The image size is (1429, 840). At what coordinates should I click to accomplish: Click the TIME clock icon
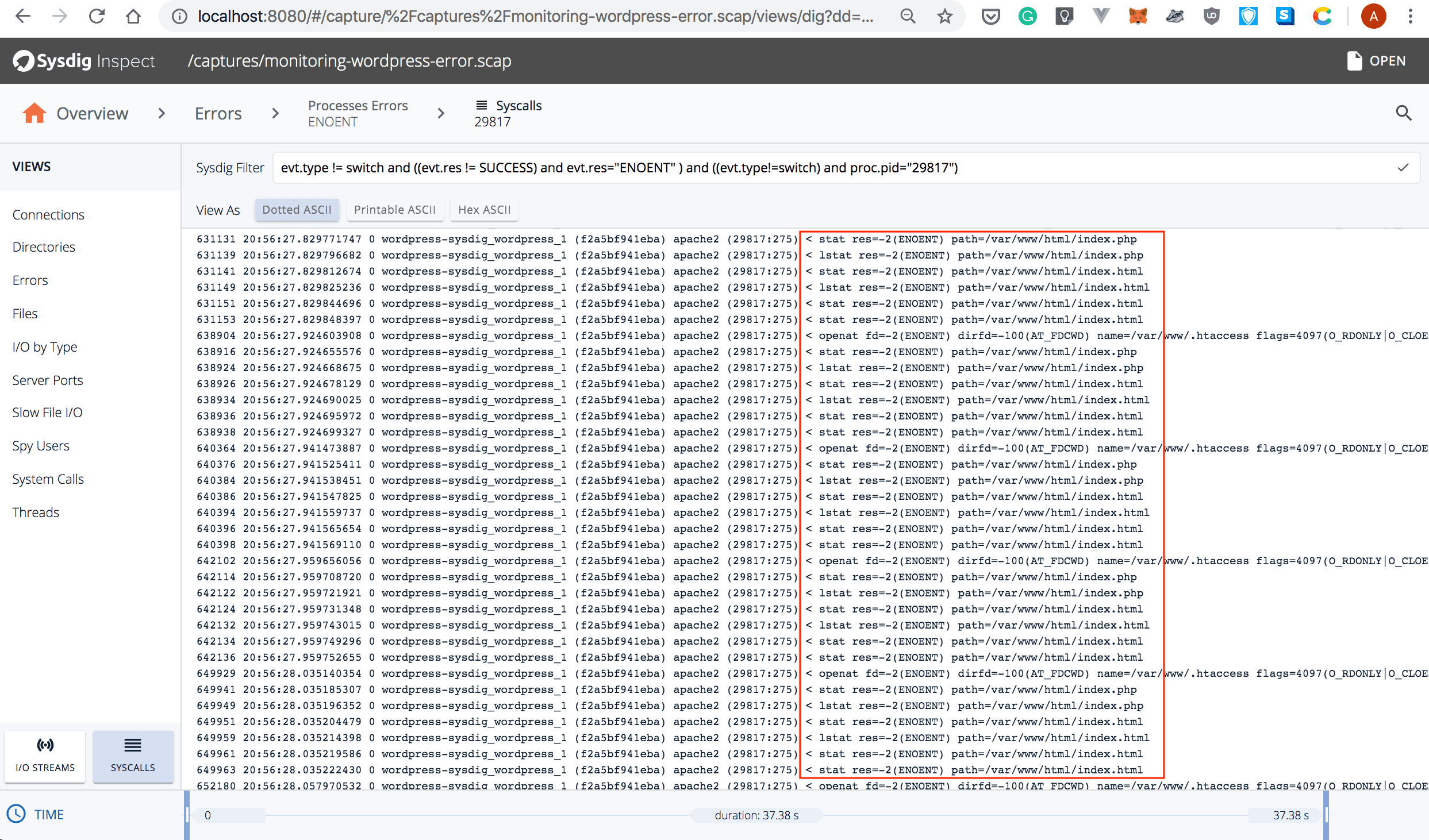(16, 814)
